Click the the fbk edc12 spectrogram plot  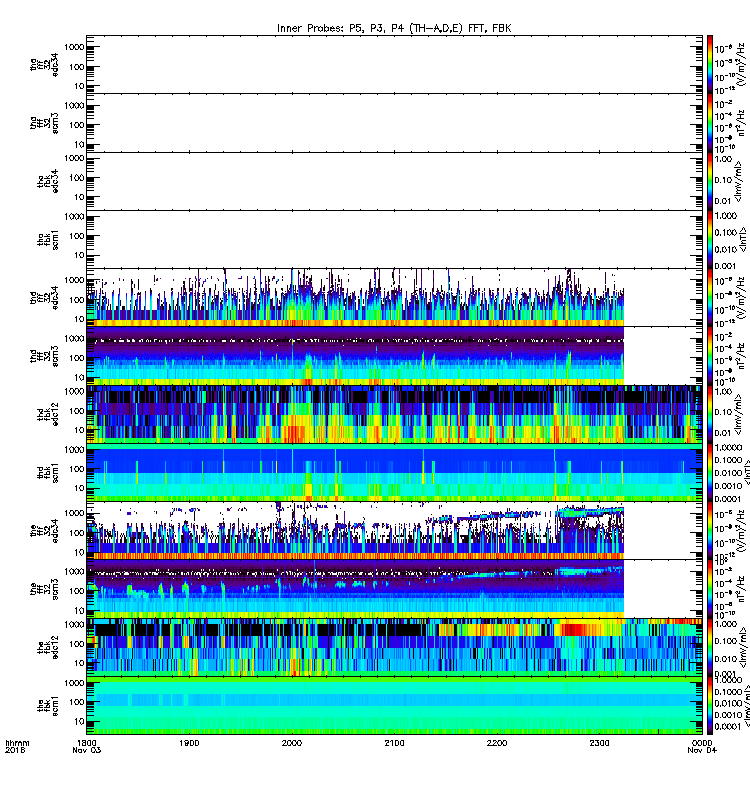pos(394,647)
